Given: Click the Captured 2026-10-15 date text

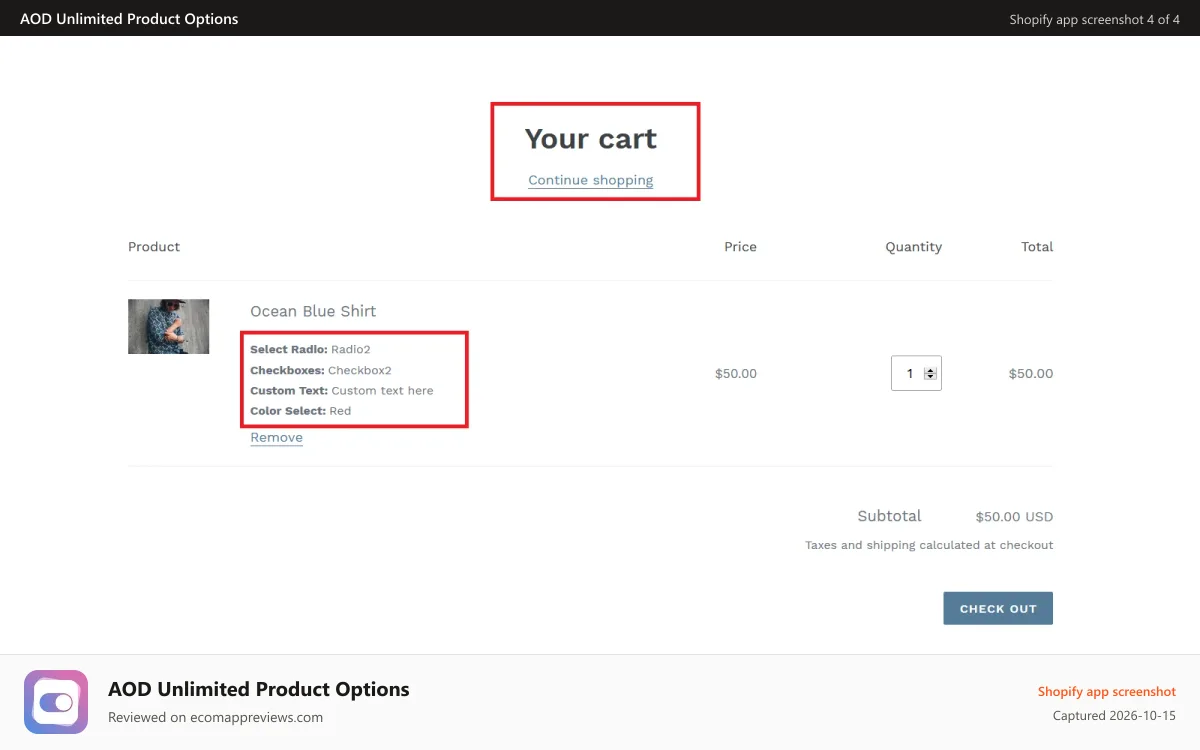Looking at the screenshot, I should click(x=1114, y=715).
